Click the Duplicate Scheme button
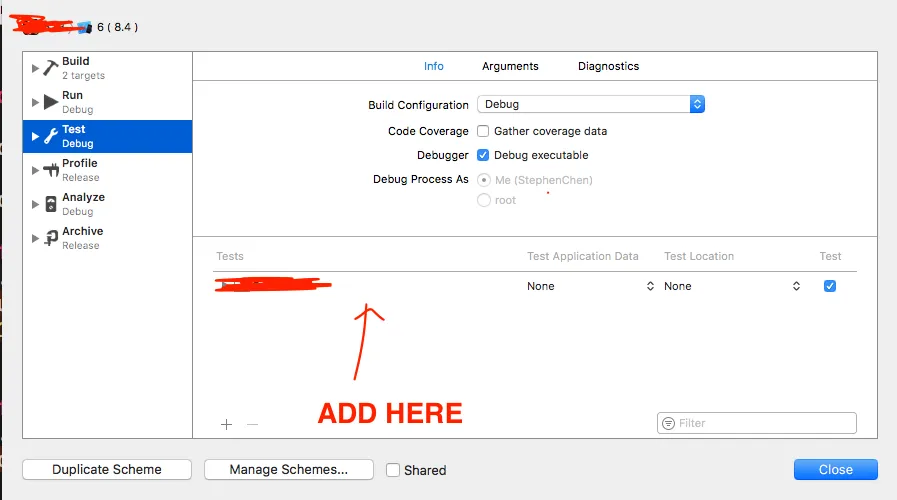The image size is (897, 500). pyautogui.click(x=107, y=470)
